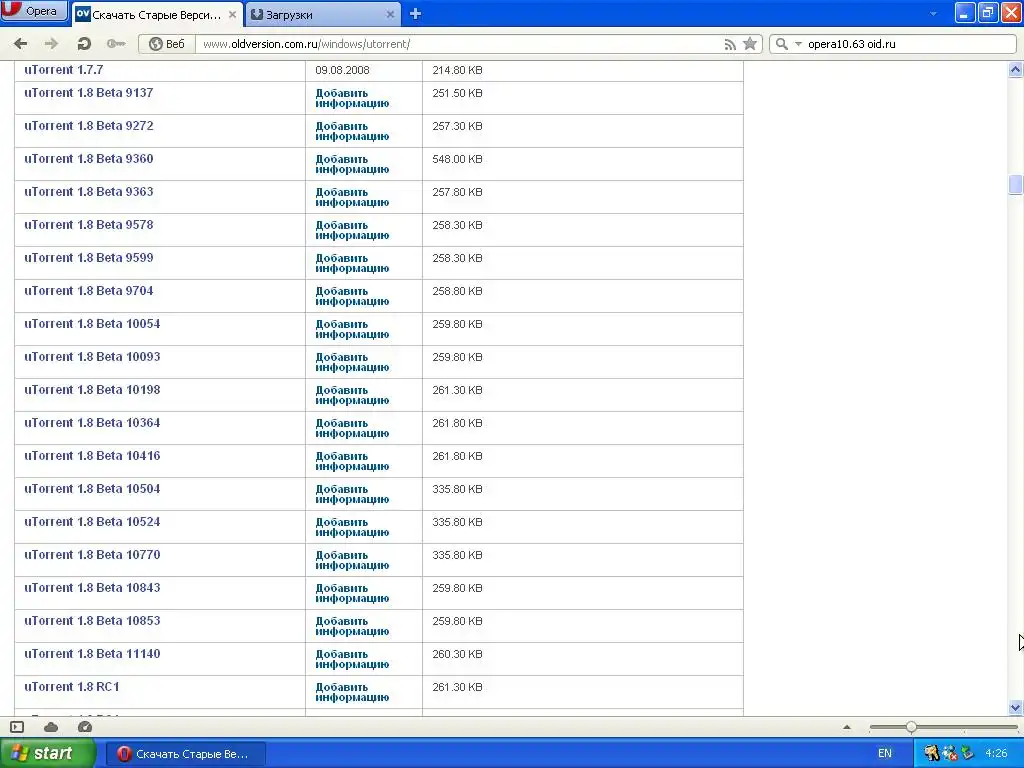Reload the page with refresh icon
Viewport: 1024px width, 768px height.
point(83,44)
